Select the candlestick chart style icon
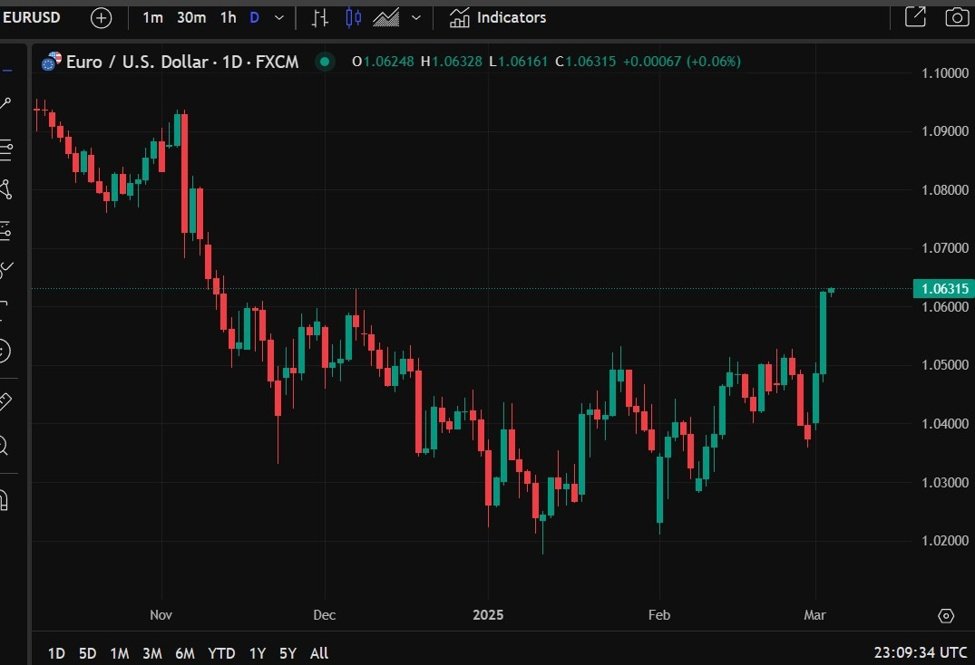 pos(353,18)
